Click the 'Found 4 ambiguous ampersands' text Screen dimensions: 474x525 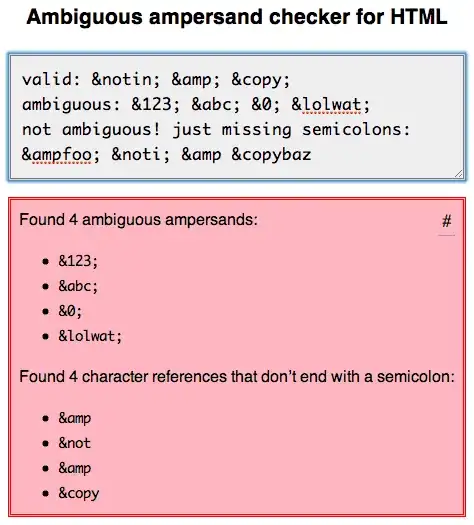[139, 220]
